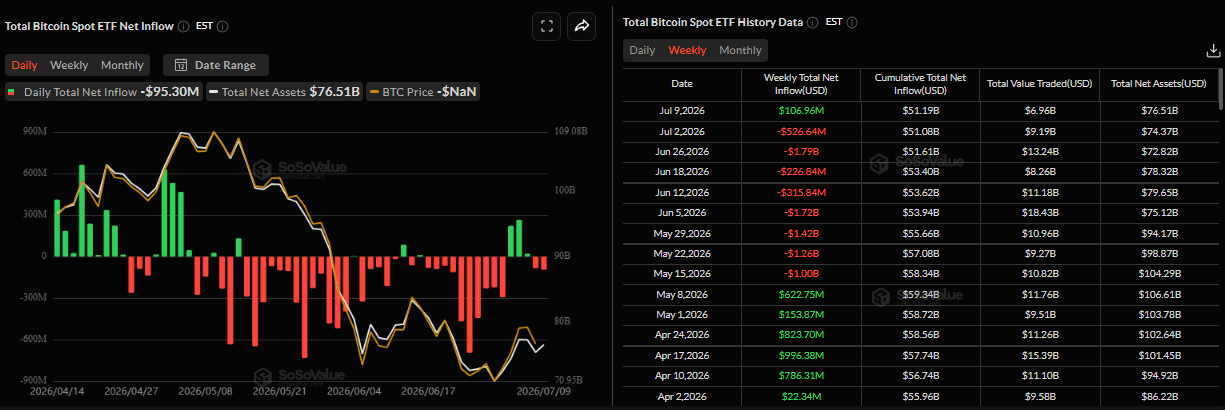Viewport: 1225px width, 410px height.
Task: Open the Date Range picker
Action: pyautogui.click(x=216, y=65)
